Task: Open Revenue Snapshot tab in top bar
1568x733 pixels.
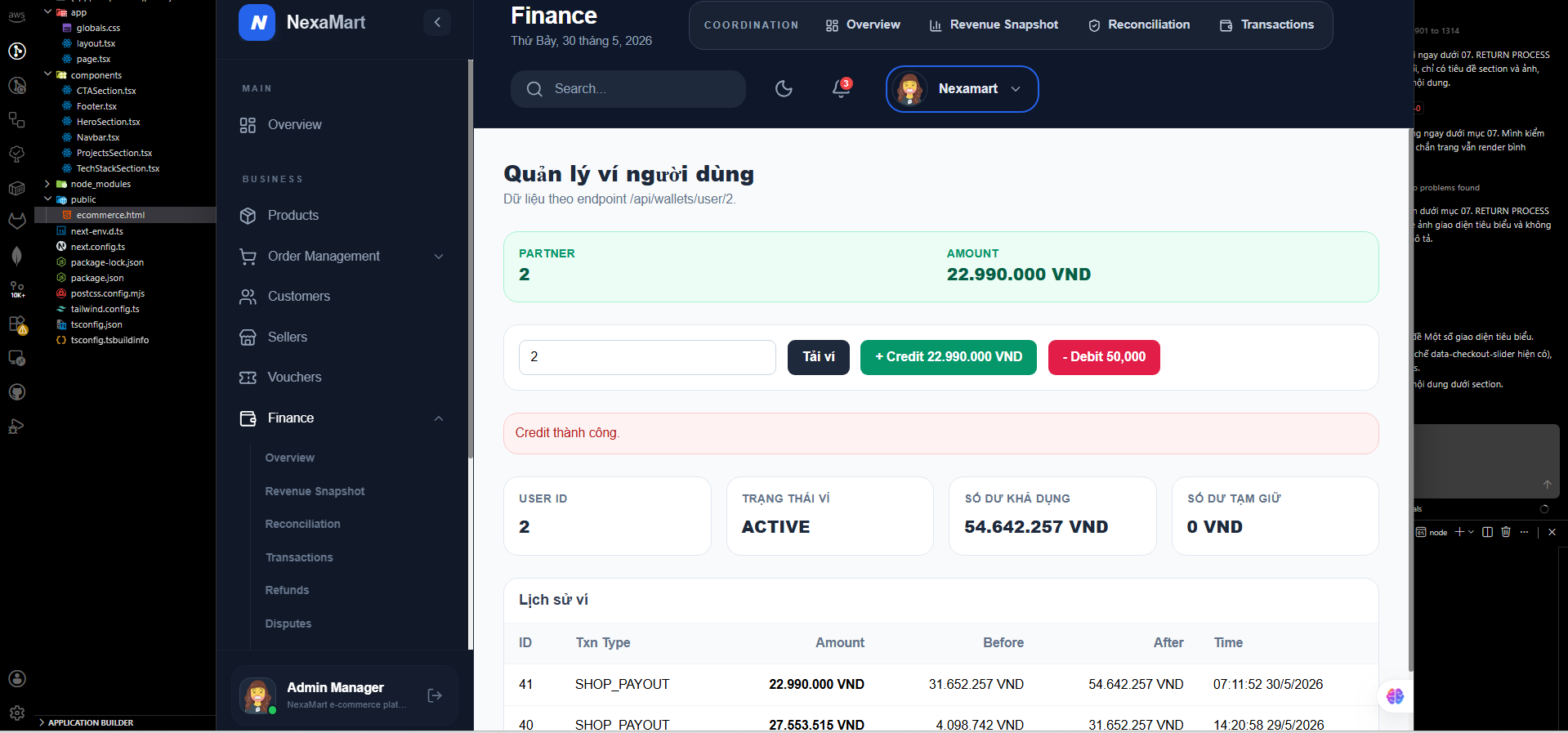Action: [994, 25]
